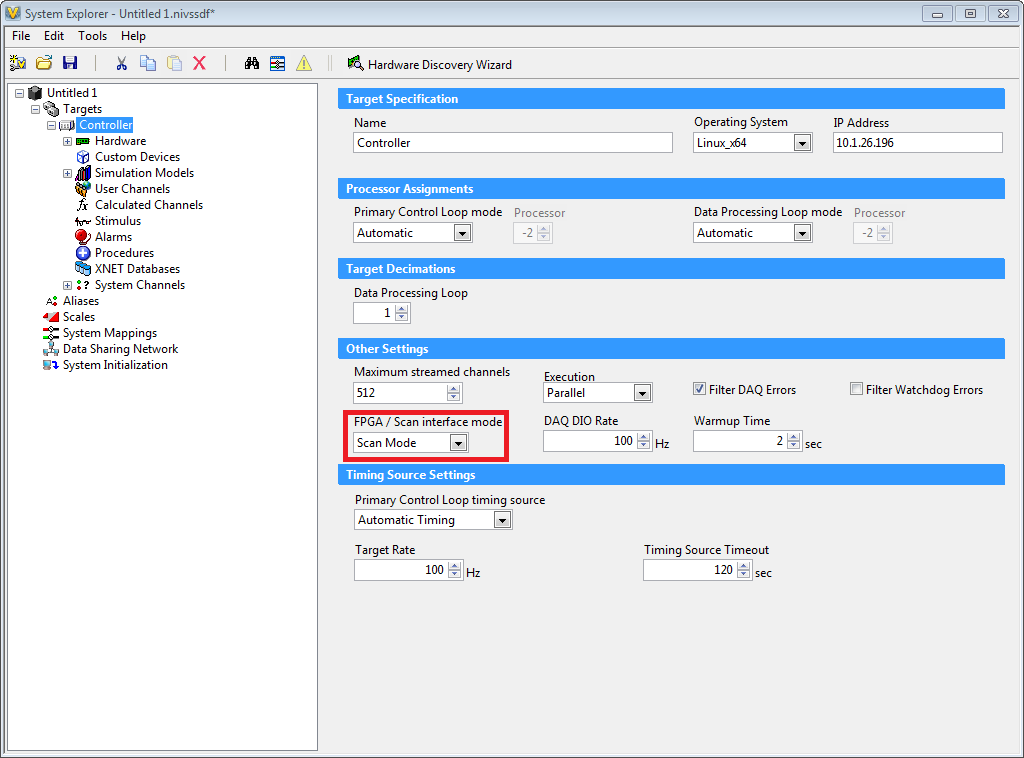Open the File menu
Viewport: 1024px width, 758px height.
tap(21, 36)
